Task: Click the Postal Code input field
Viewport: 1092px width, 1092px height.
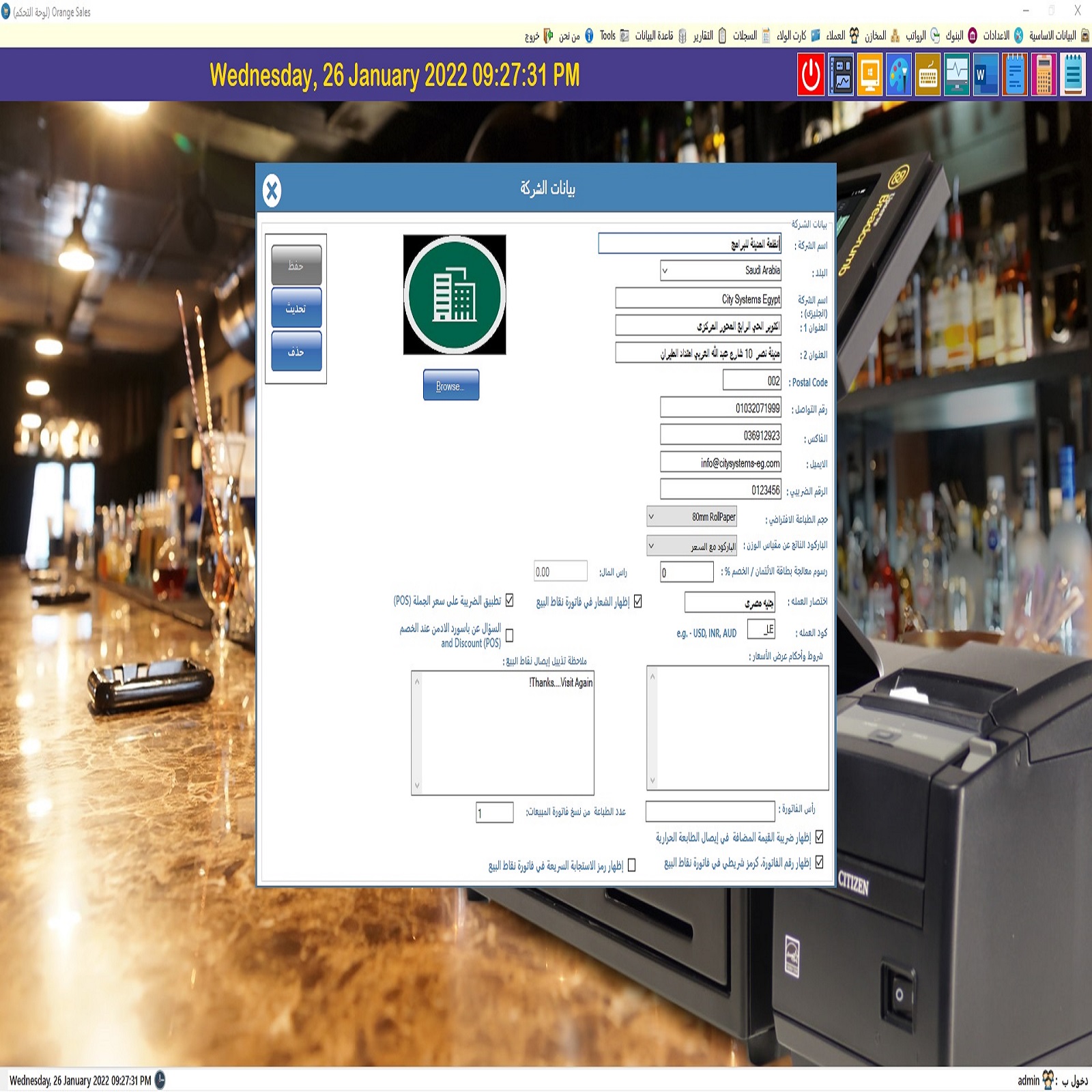Action: click(751, 381)
